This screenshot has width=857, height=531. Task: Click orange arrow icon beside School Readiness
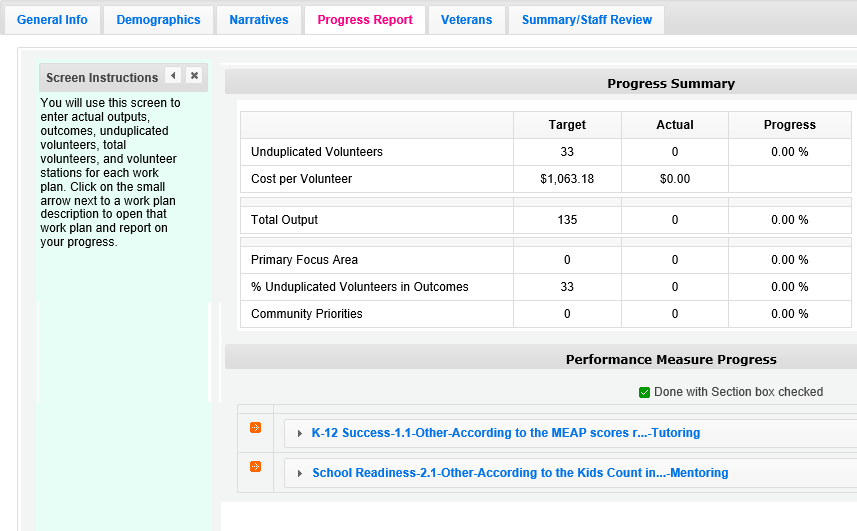pos(255,466)
